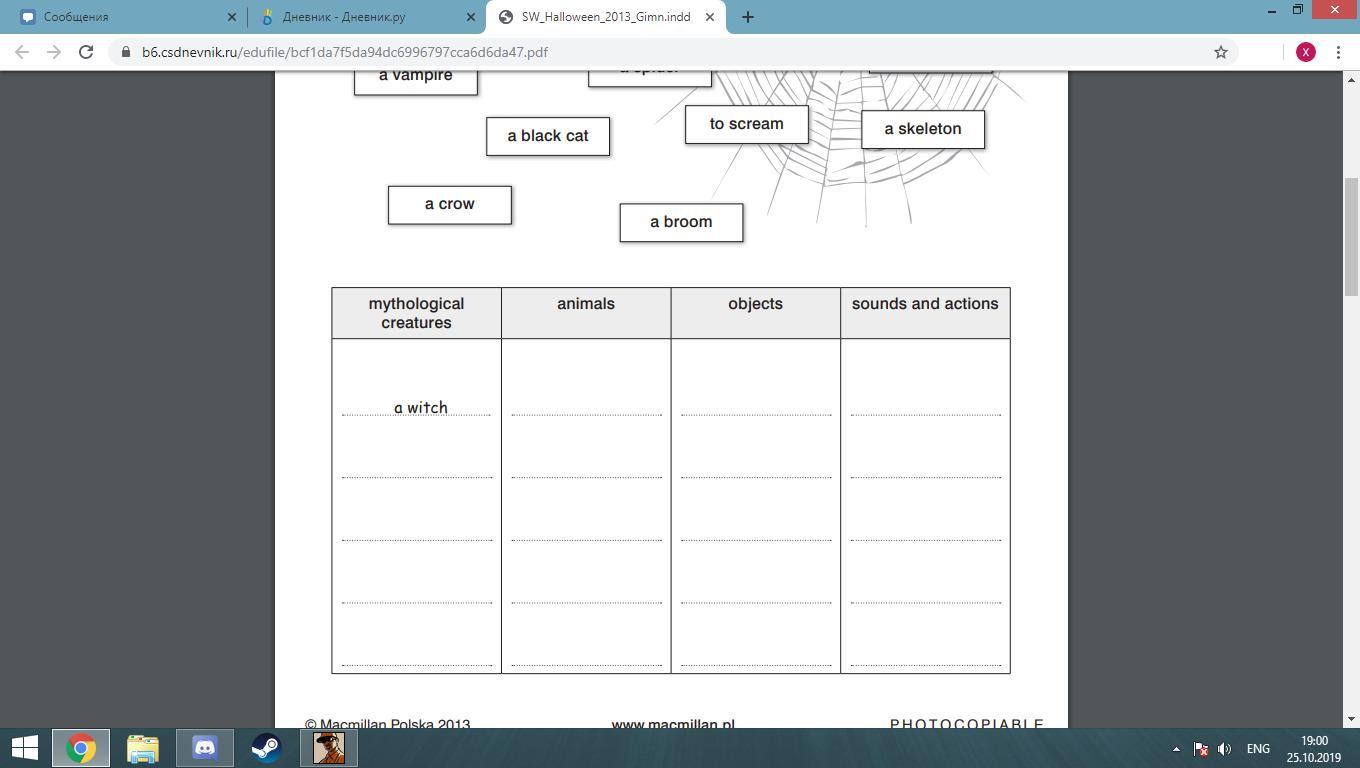Click the scrollbar up arrow
The height and width of the screenshot is (768, 1360).
pyautogui.click(x=1351, y=79)
